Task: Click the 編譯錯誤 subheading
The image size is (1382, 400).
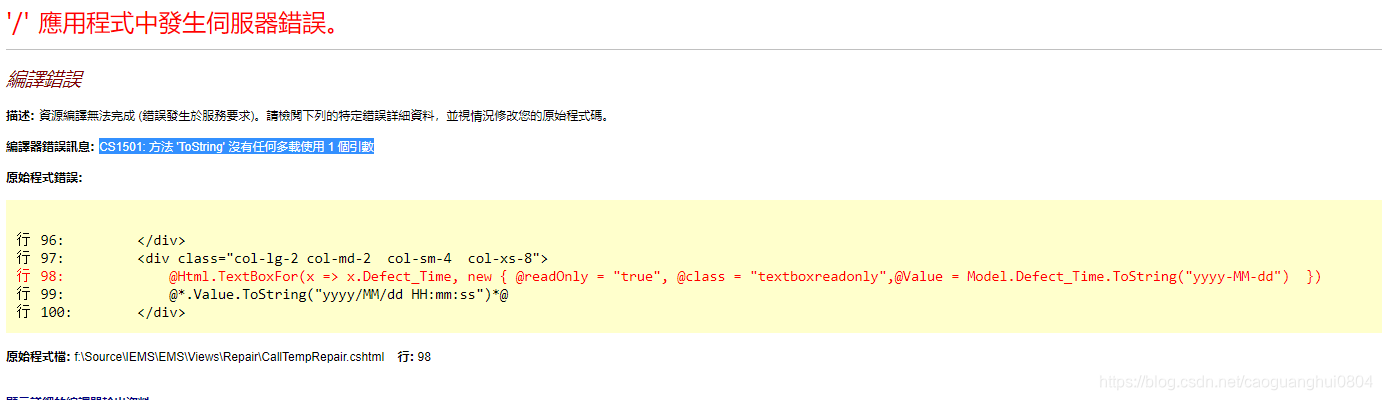Action: 44,79
